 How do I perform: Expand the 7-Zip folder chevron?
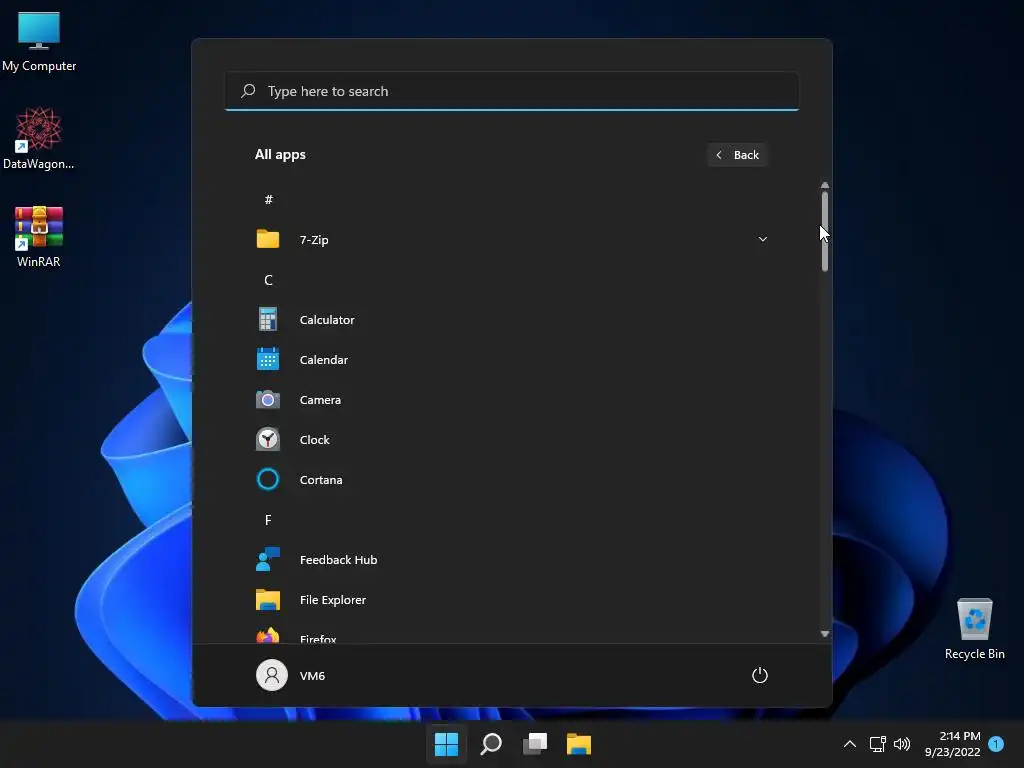click(762, 239)
